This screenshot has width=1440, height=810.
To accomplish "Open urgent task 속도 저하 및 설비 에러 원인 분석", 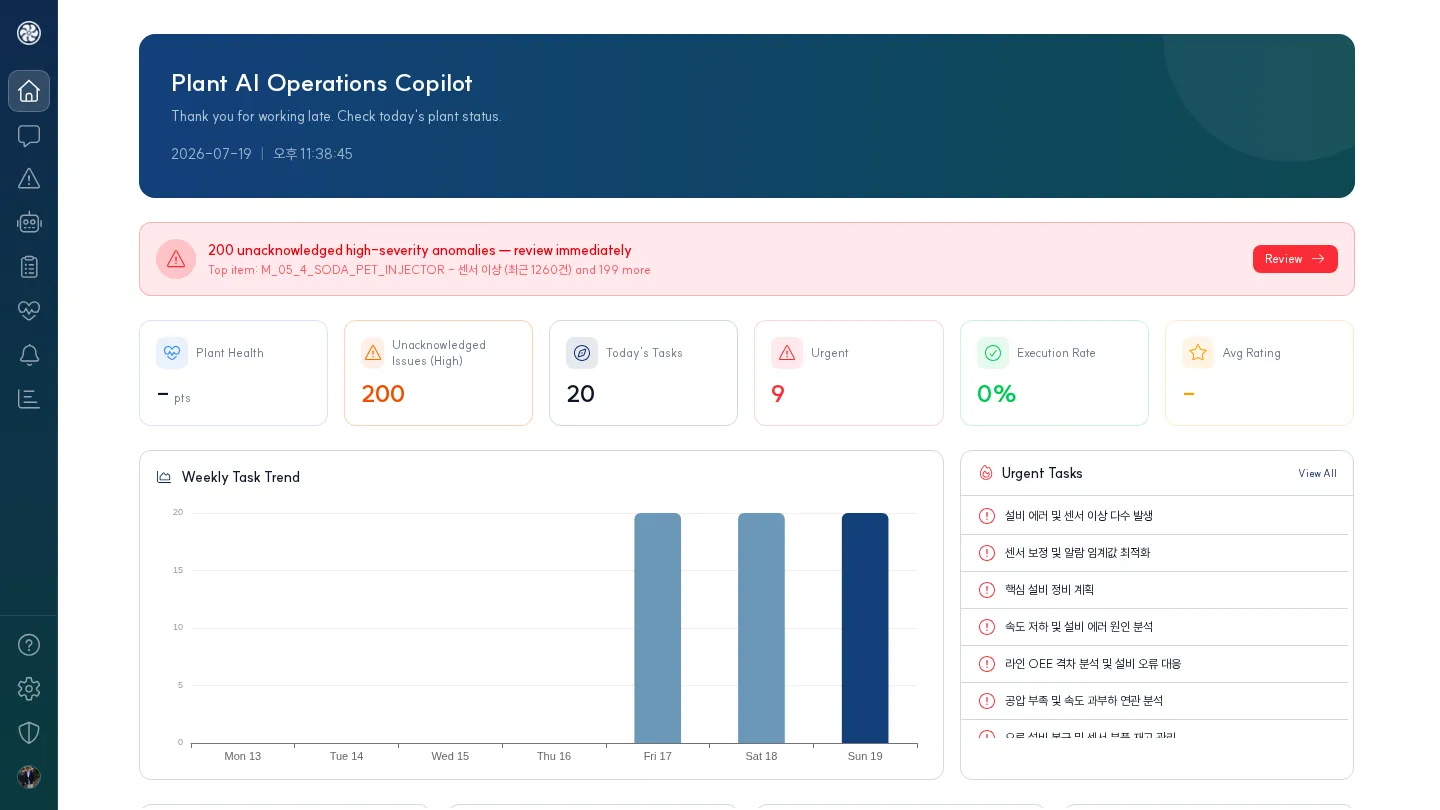I will tap(1154, 627).
